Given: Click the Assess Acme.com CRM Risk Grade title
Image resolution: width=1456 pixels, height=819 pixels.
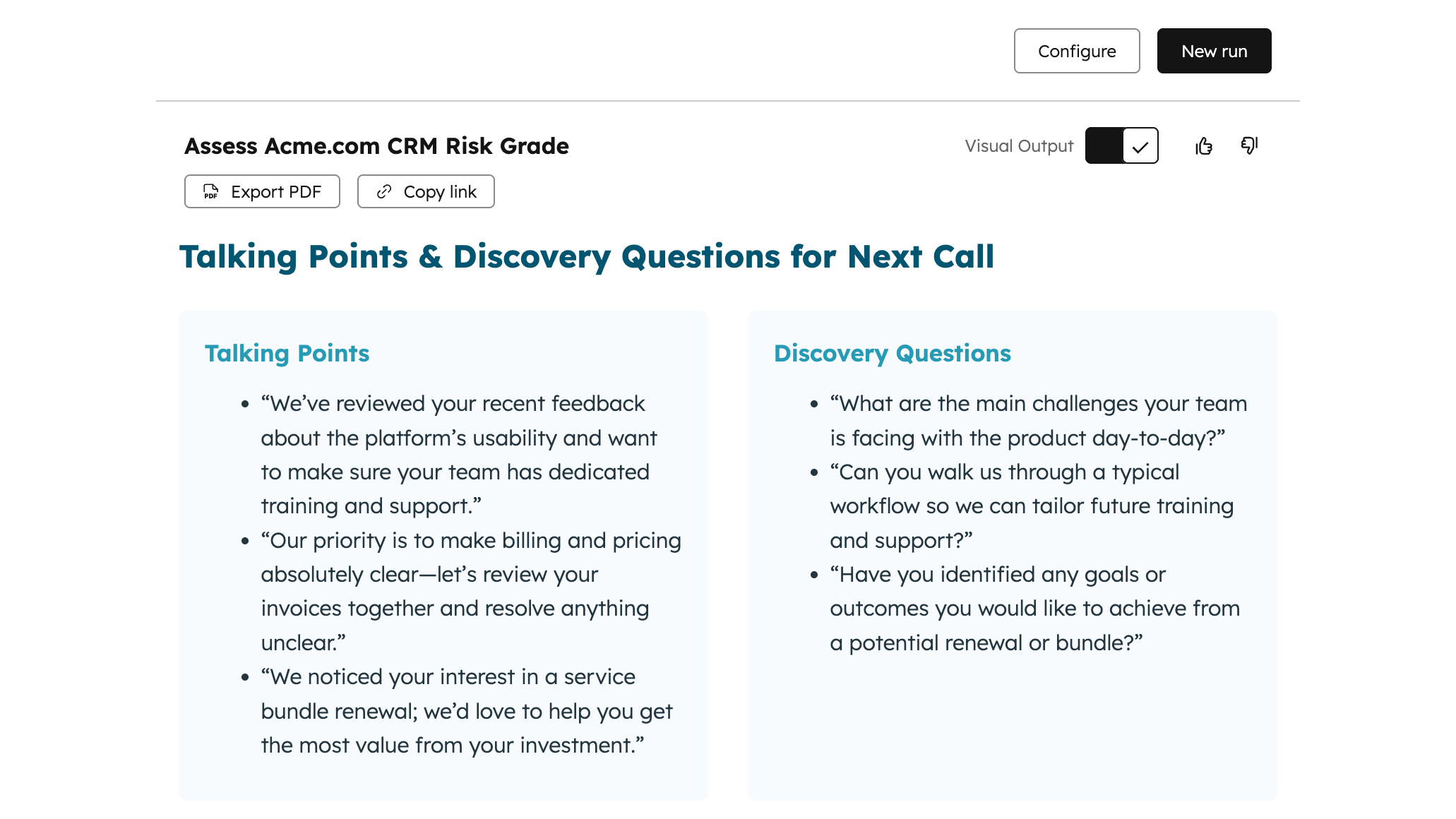Looking at the screenshot, I should coord(376,146).
